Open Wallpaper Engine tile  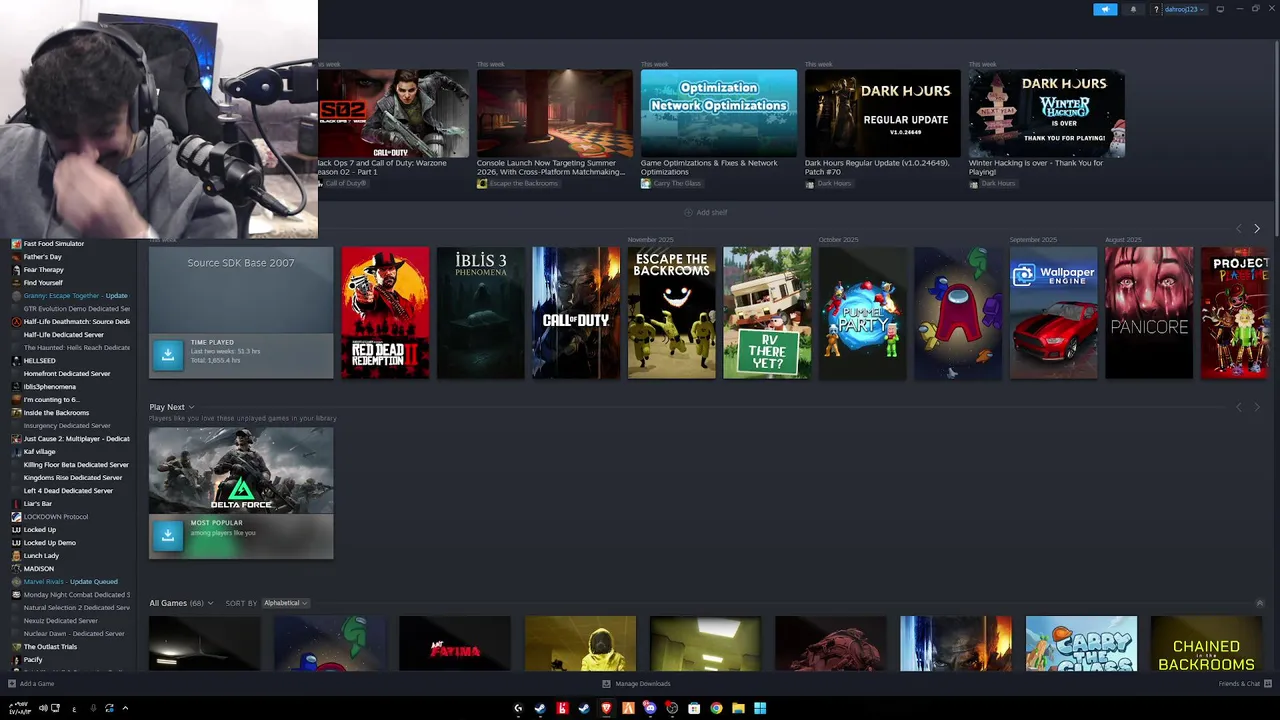(x=1054, y=313)
